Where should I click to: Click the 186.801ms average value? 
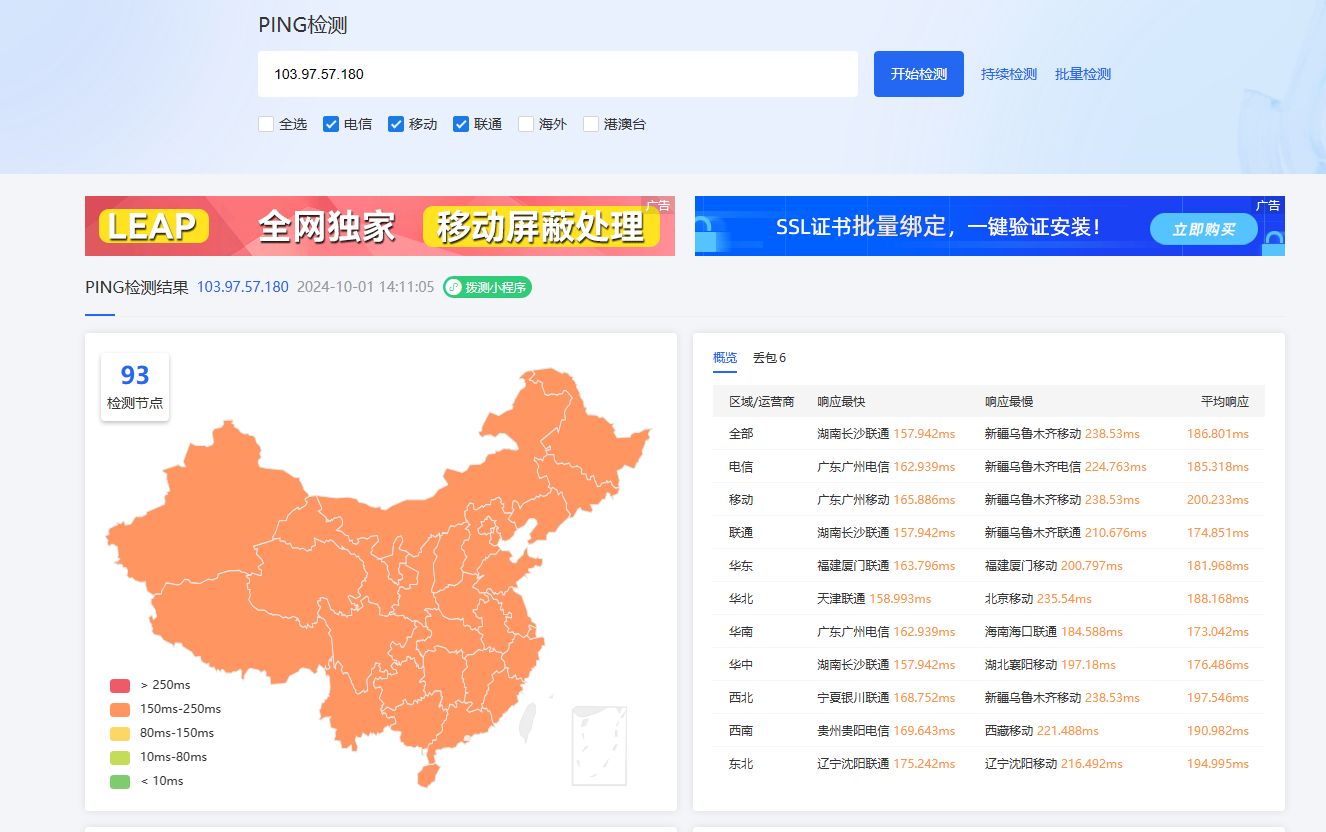tap(1218, 434)
